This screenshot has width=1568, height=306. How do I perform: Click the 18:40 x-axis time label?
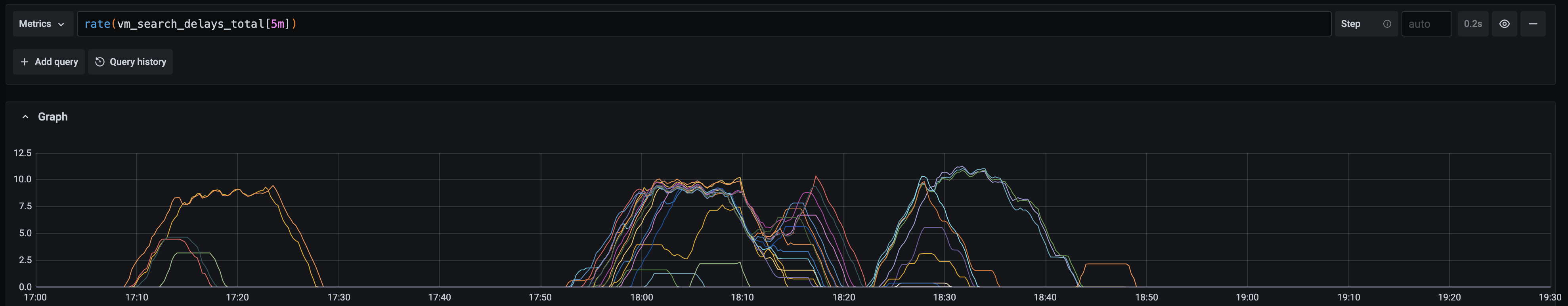click(x=1045, y=298)
